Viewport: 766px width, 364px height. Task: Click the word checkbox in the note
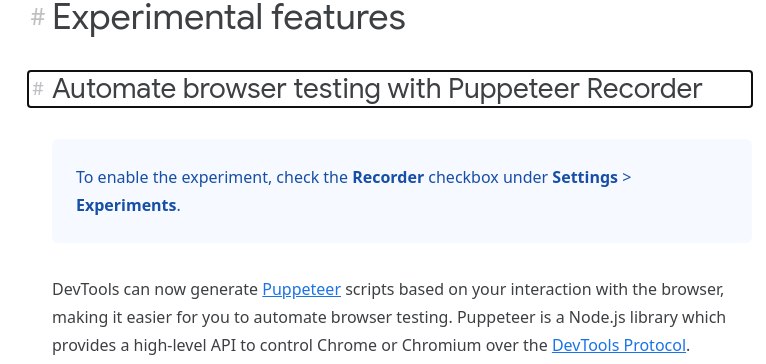pos(461,177)
